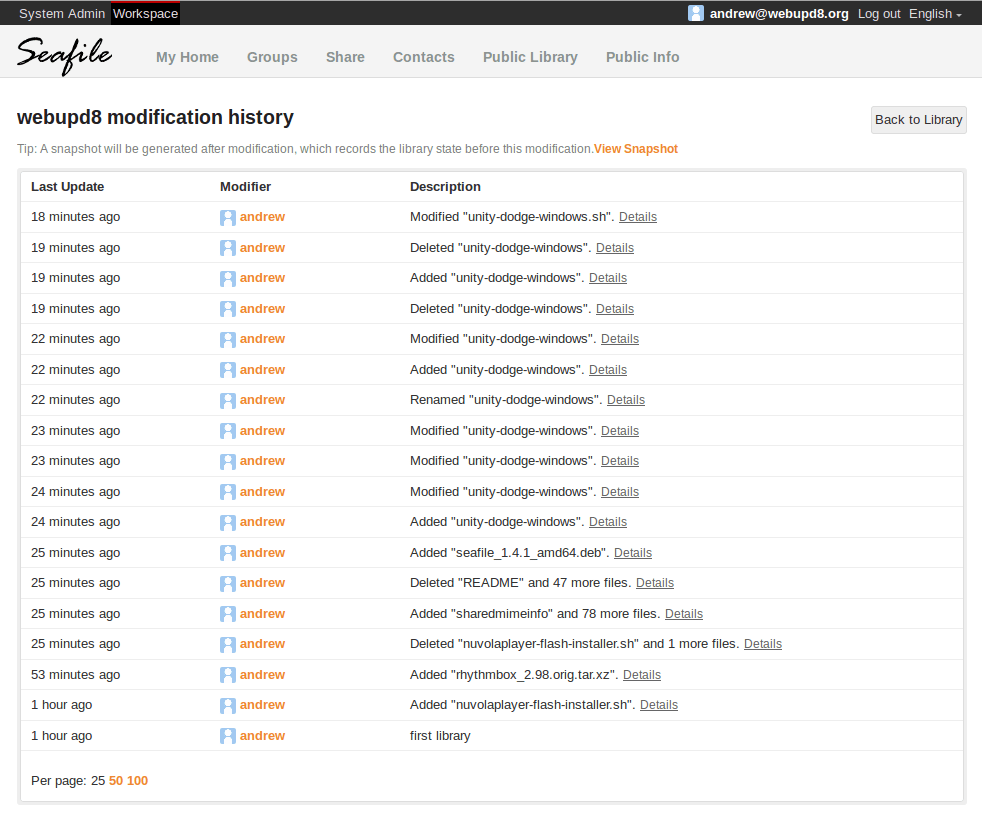
Task: Click avatar icon in the 53 minutes ago row
Action: [x=228, y=675]
